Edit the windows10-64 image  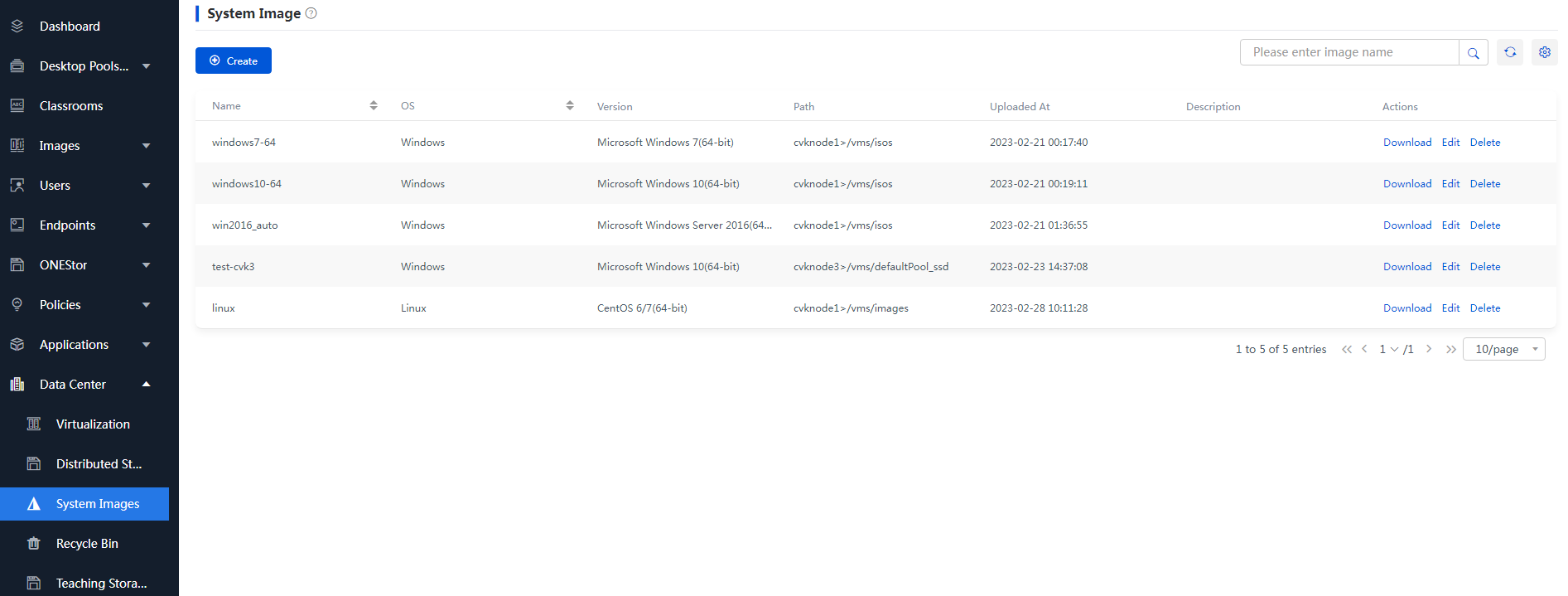pos(1450,184)
